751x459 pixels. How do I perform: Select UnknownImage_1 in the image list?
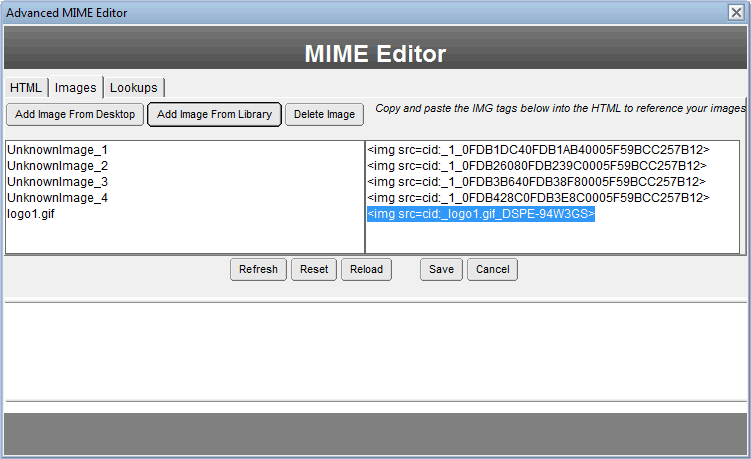[57, 150]
